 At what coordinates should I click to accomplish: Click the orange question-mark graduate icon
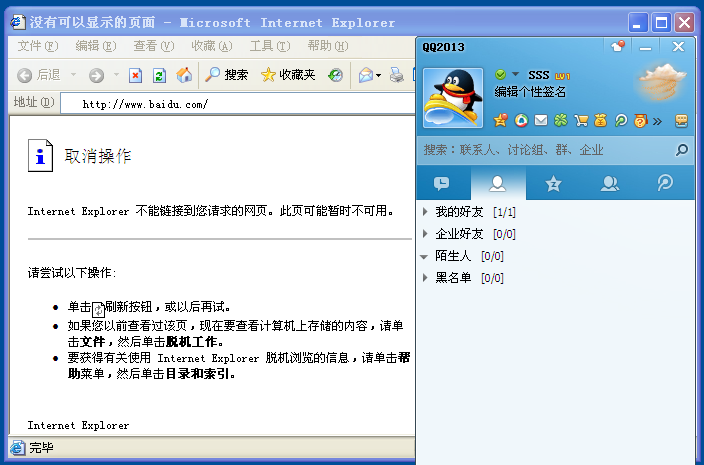[x=641, y=120]
